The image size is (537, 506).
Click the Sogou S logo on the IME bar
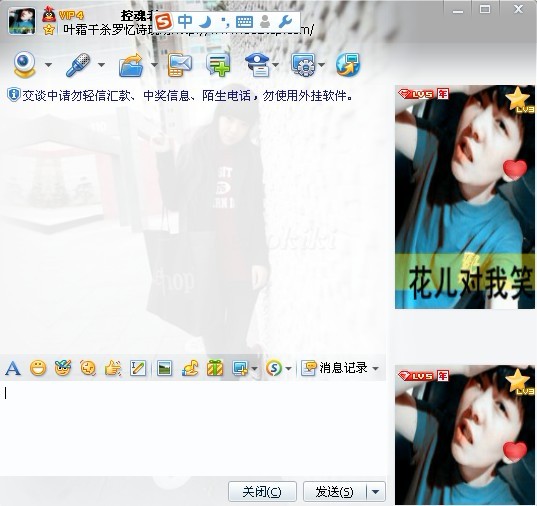tap(163, 22)
